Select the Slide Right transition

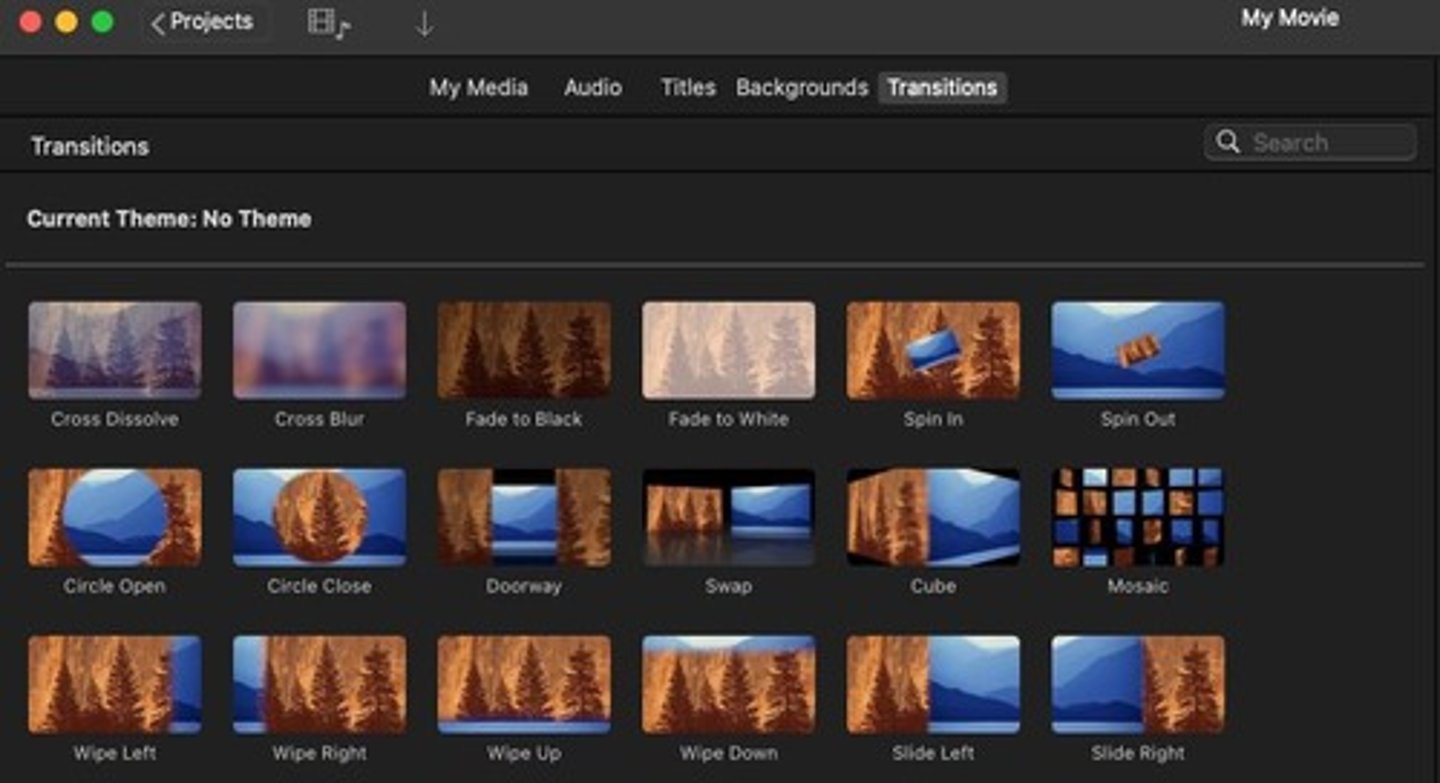pos(1137,685)
